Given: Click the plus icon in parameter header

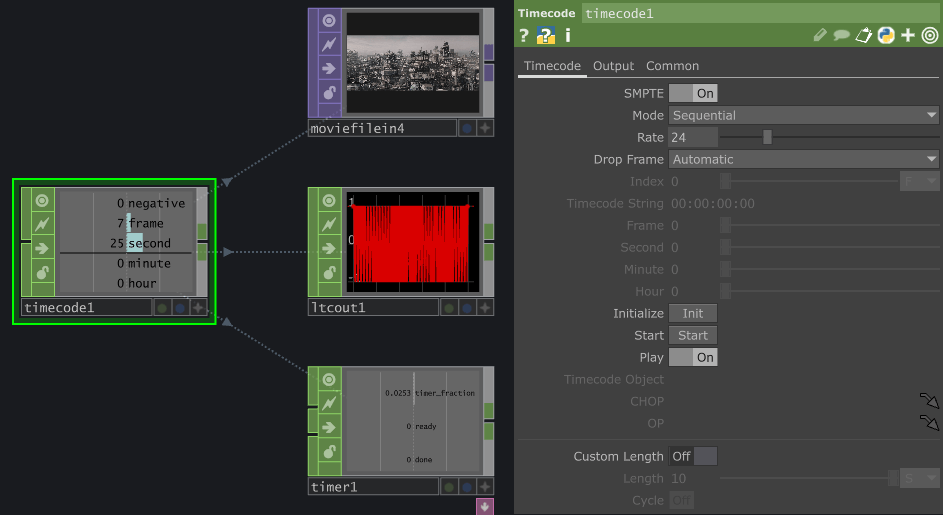Looking at the screenshot, I should (x=908, y=36).
